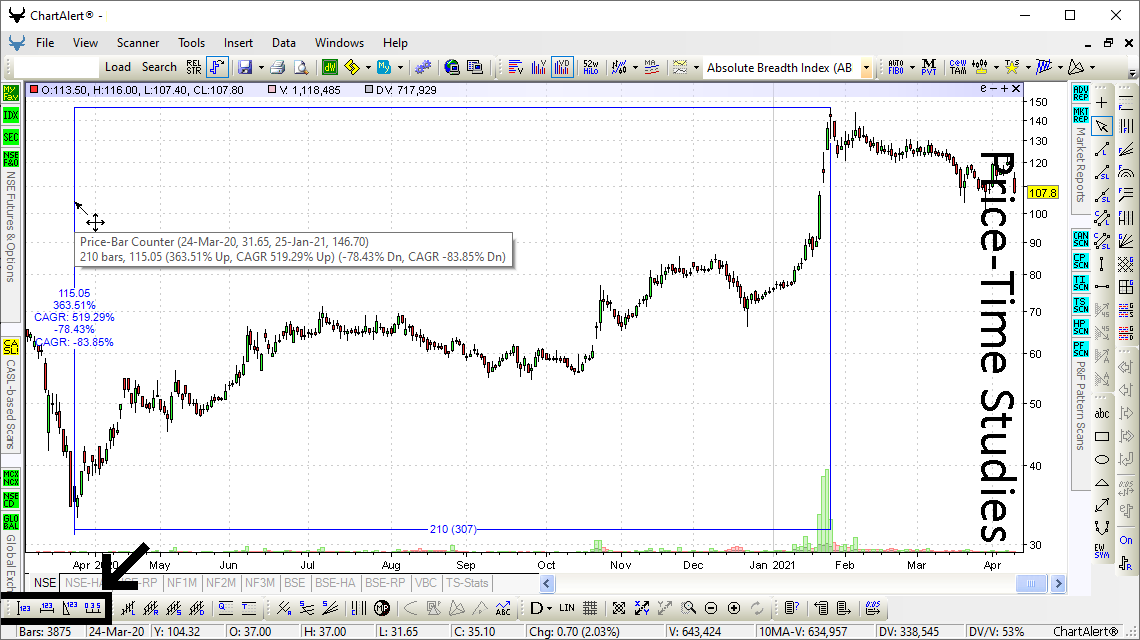Toggle the highlighted VD volume bars button
The image size is (1140, 640).
tap(562, 68)
